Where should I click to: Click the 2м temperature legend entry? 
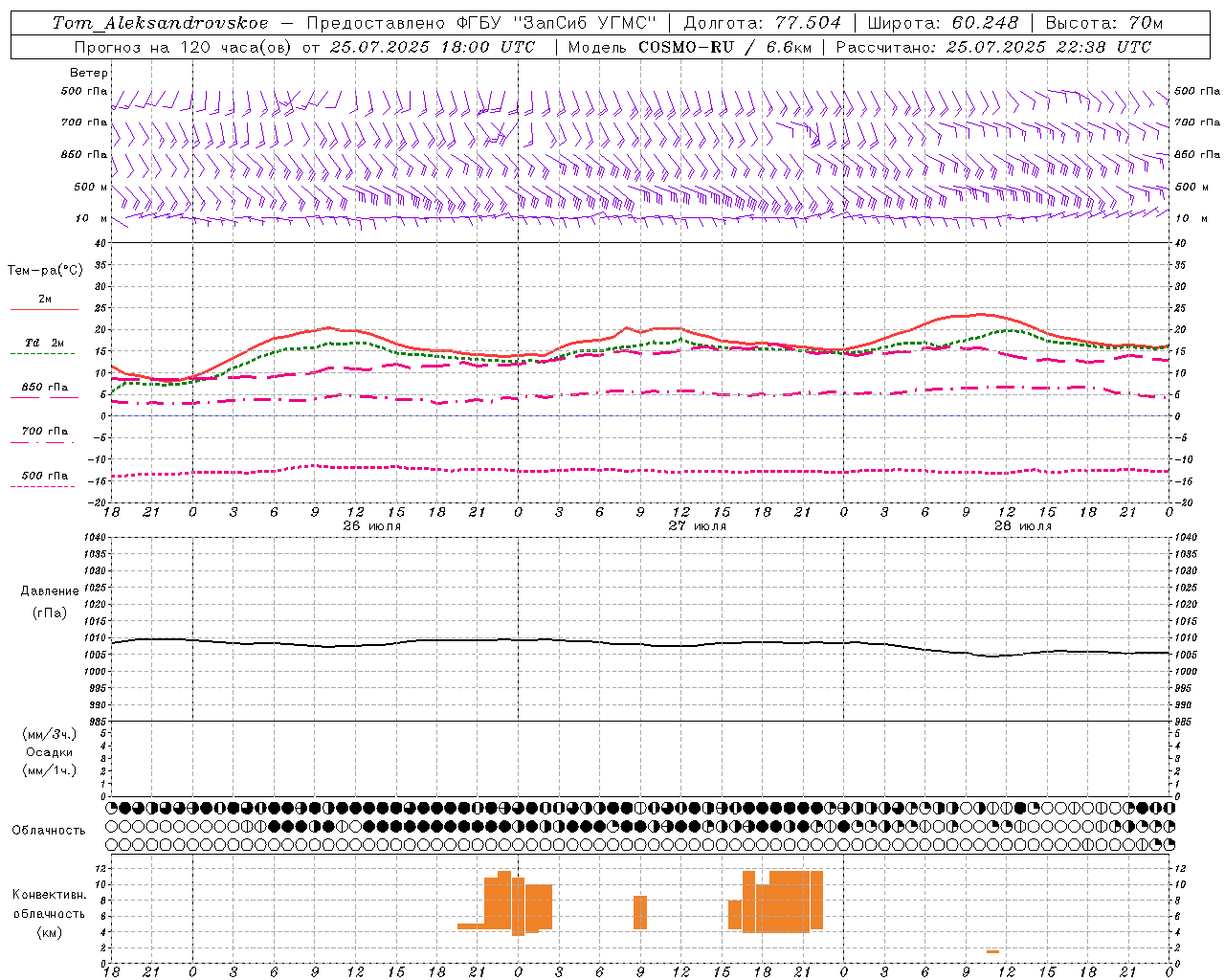tap(45, 300)
